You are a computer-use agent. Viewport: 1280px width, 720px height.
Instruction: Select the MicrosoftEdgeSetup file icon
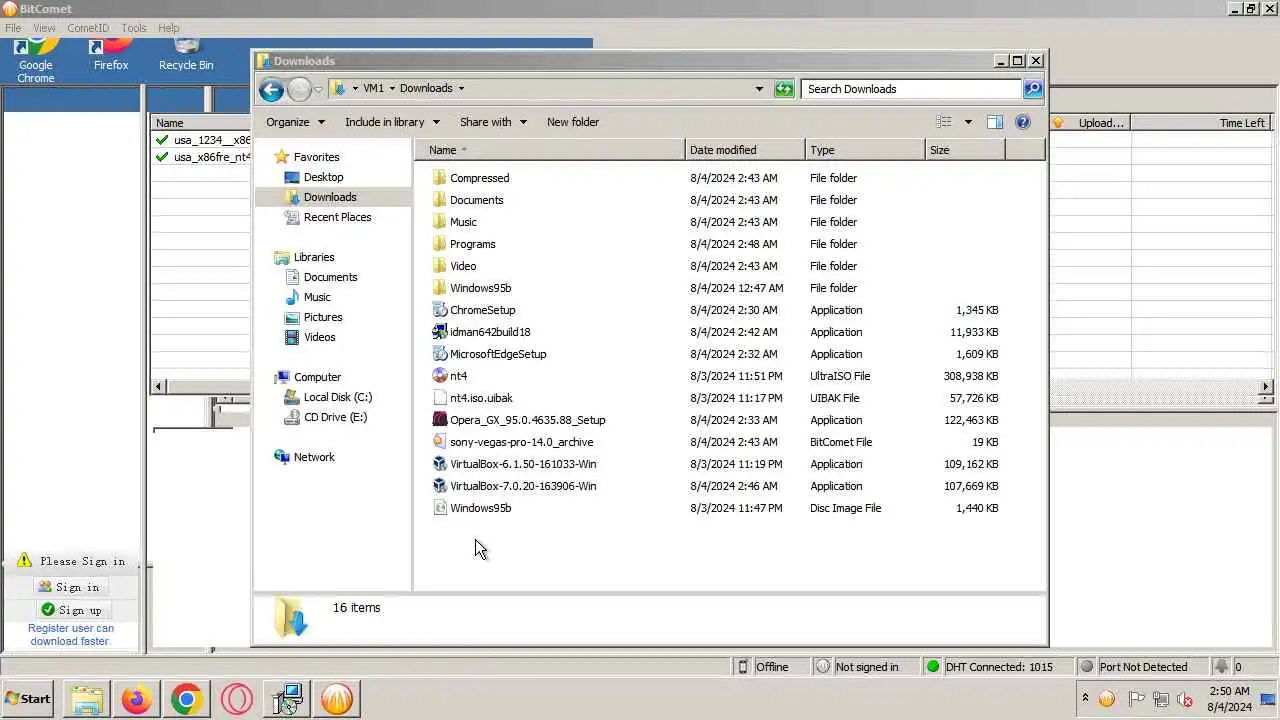[439, 354]
